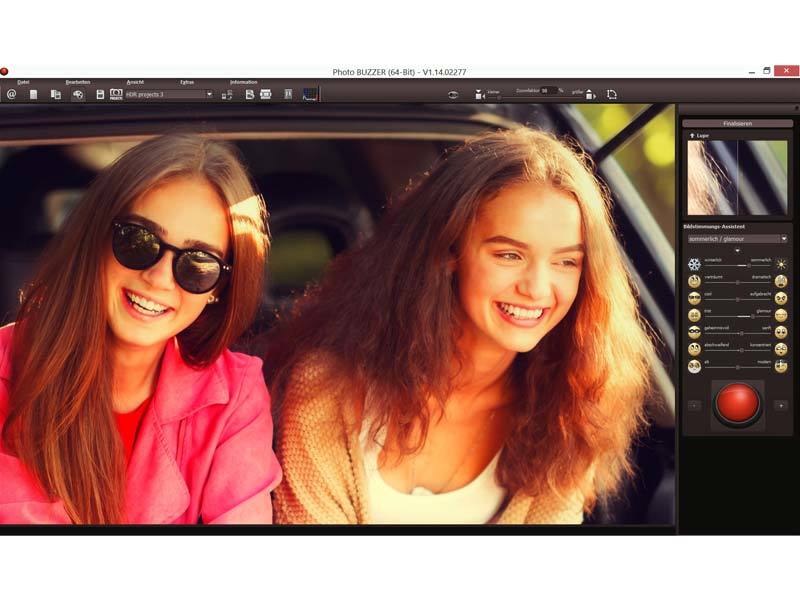This screenshot has width=800, height=600.
Task: Click the double-document toolbar icon
Action: [56, 94]
